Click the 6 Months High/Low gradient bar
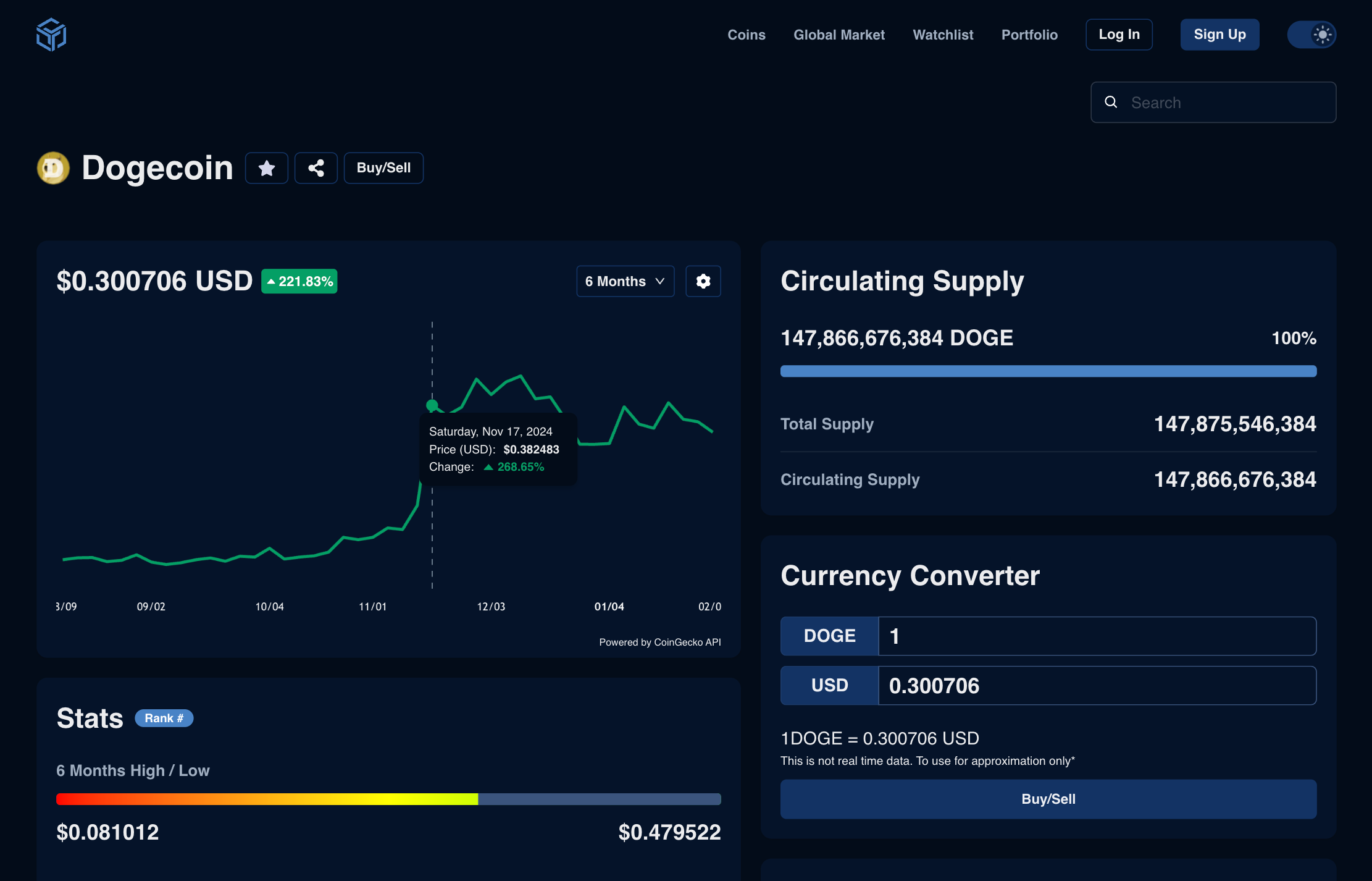Screen dimensions: 1372x881 [388, 799]
